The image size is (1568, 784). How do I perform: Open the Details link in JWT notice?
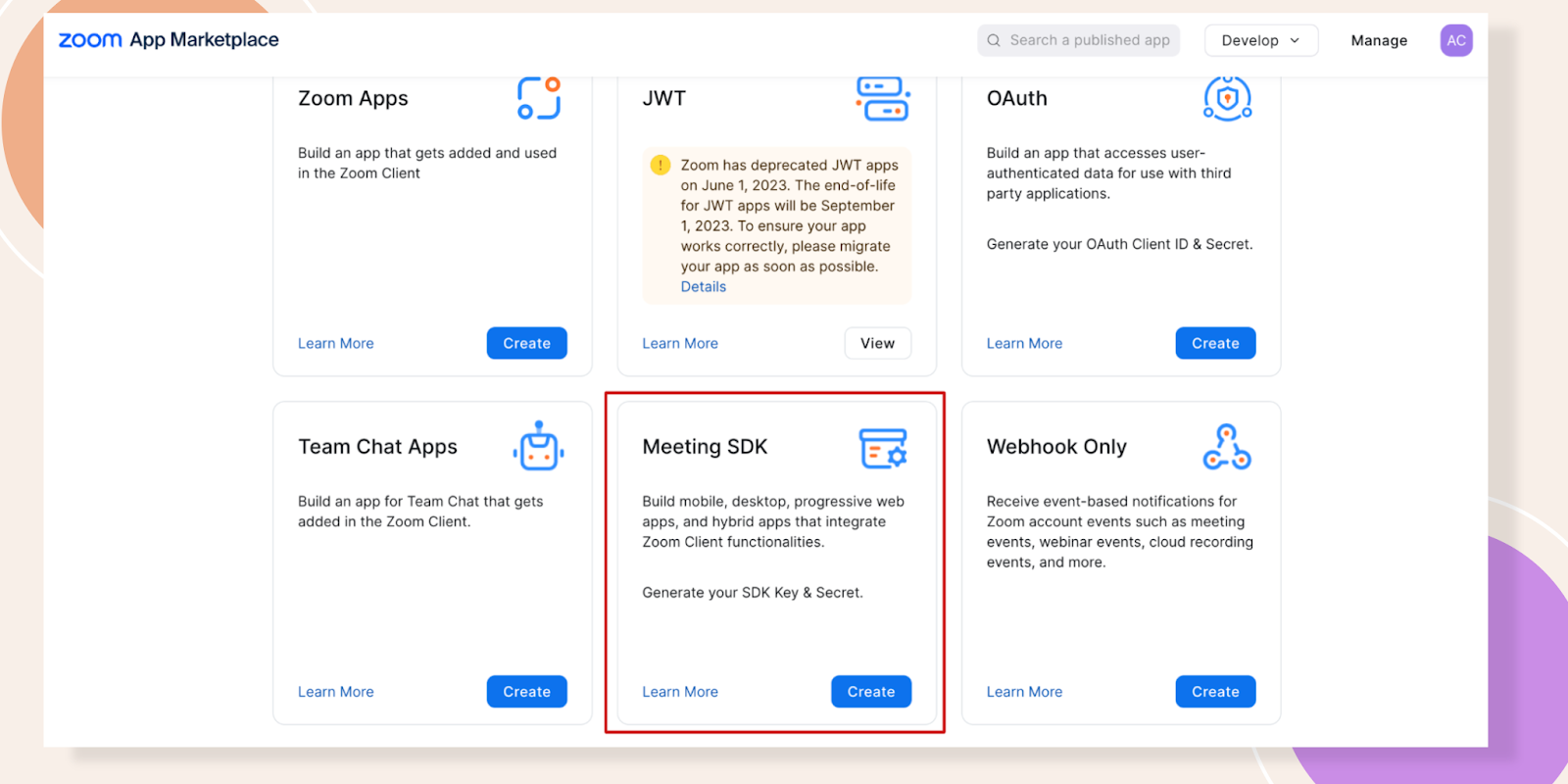[704, 287]
